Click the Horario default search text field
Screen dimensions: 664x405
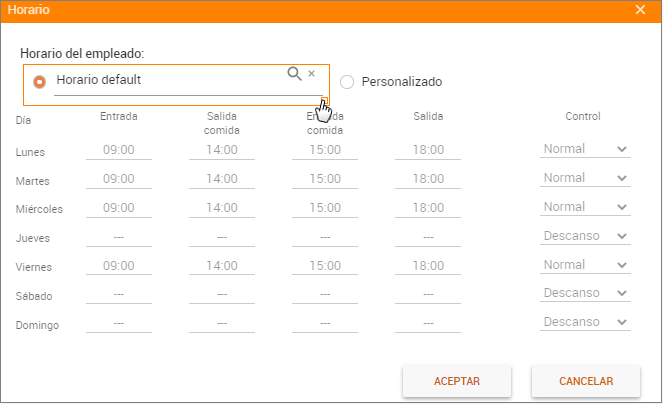(165, 80)
